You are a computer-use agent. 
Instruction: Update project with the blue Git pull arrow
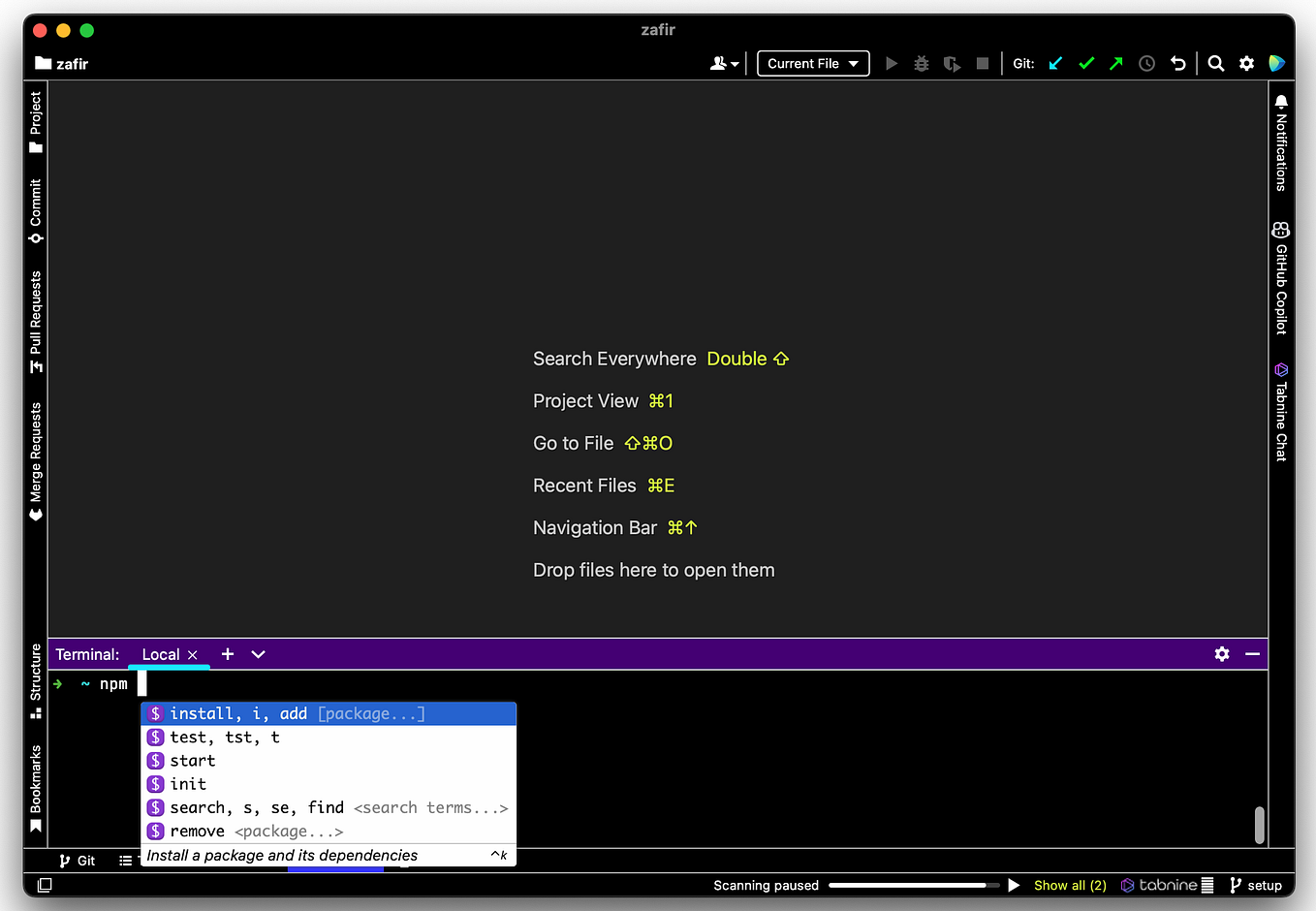pyautogui.click(x=1055, y=63)
